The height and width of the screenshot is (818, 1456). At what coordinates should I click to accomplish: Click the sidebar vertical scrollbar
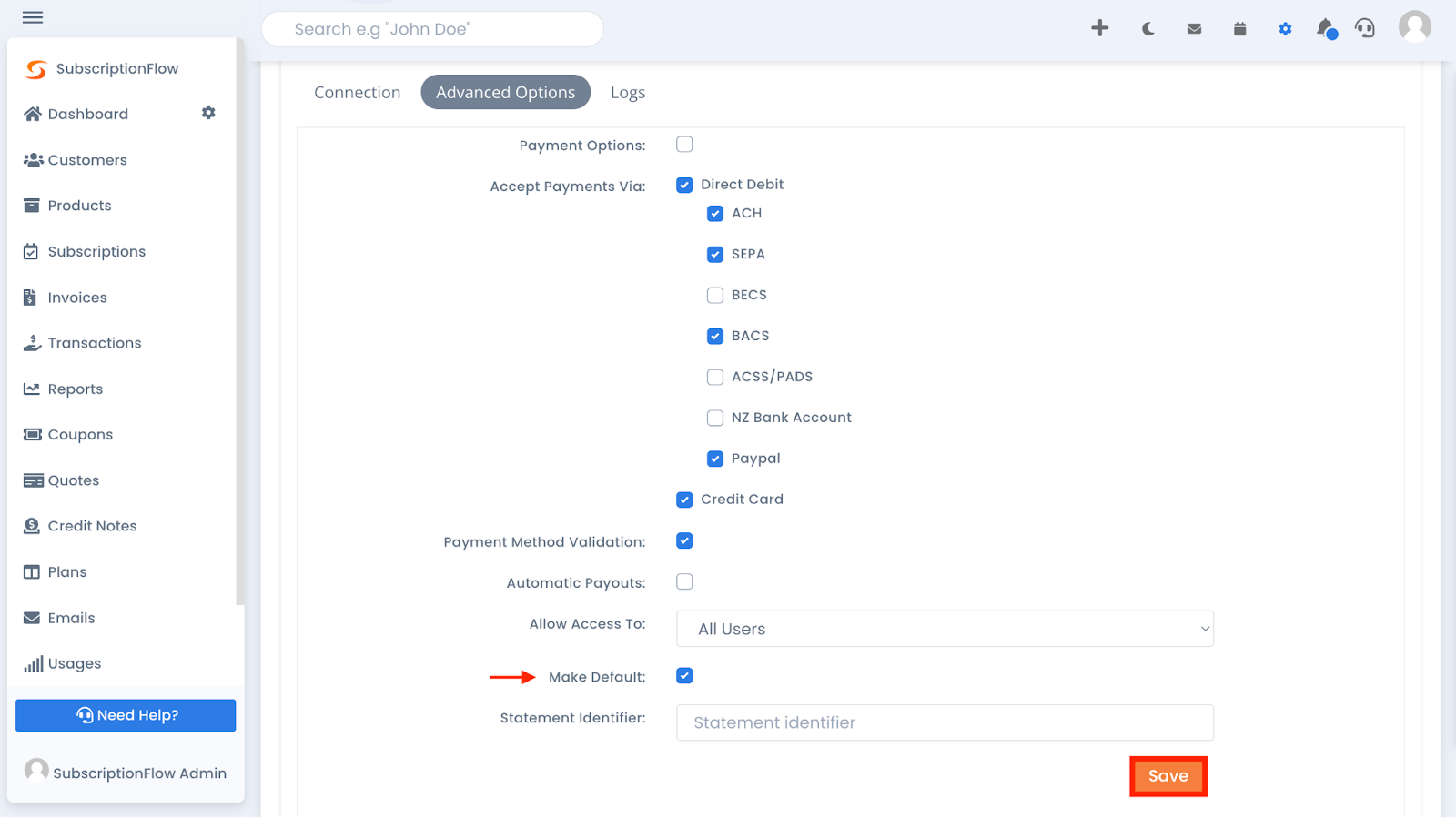(x=239, y=321)
